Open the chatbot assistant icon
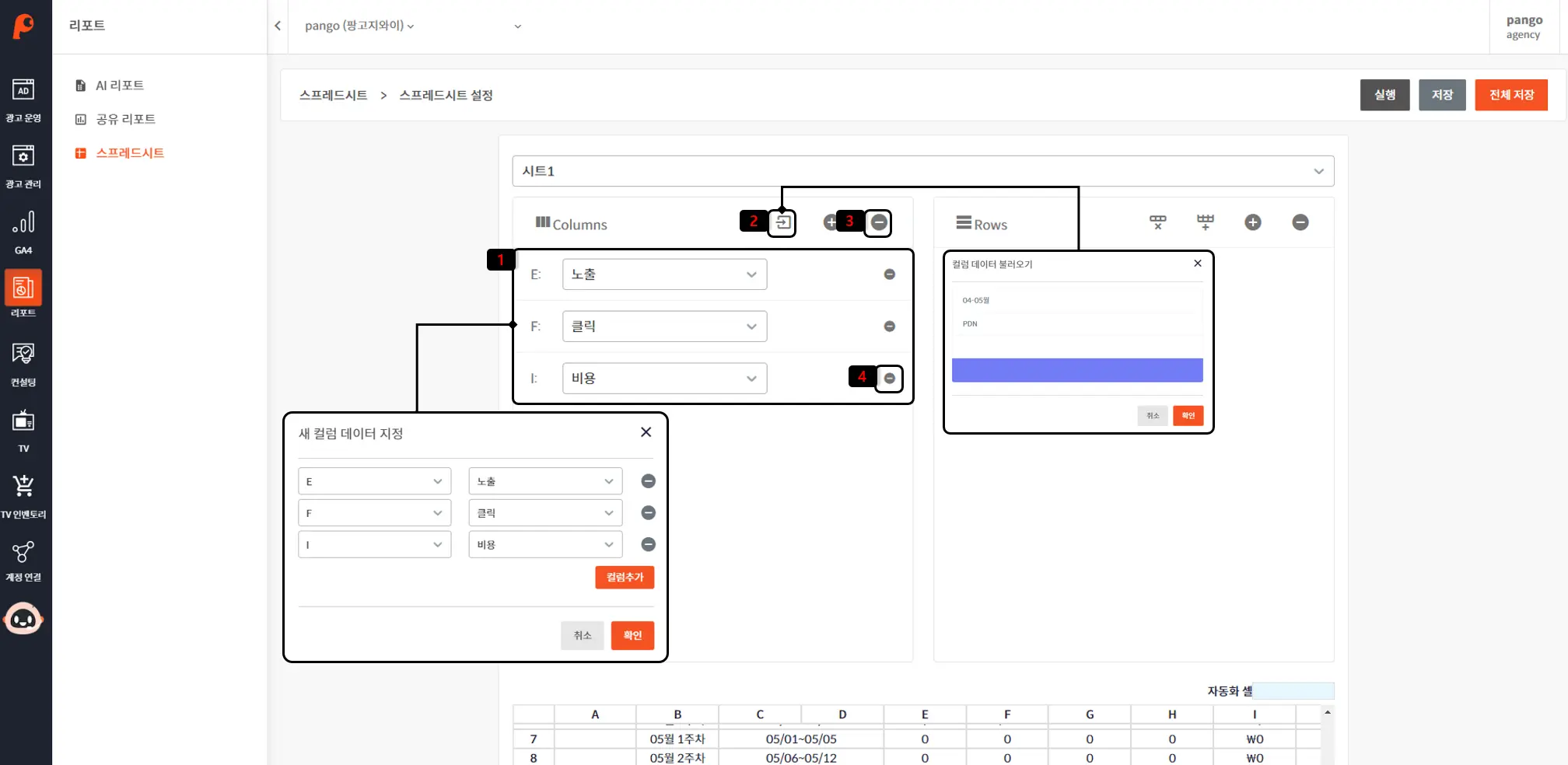 [23, 620]
